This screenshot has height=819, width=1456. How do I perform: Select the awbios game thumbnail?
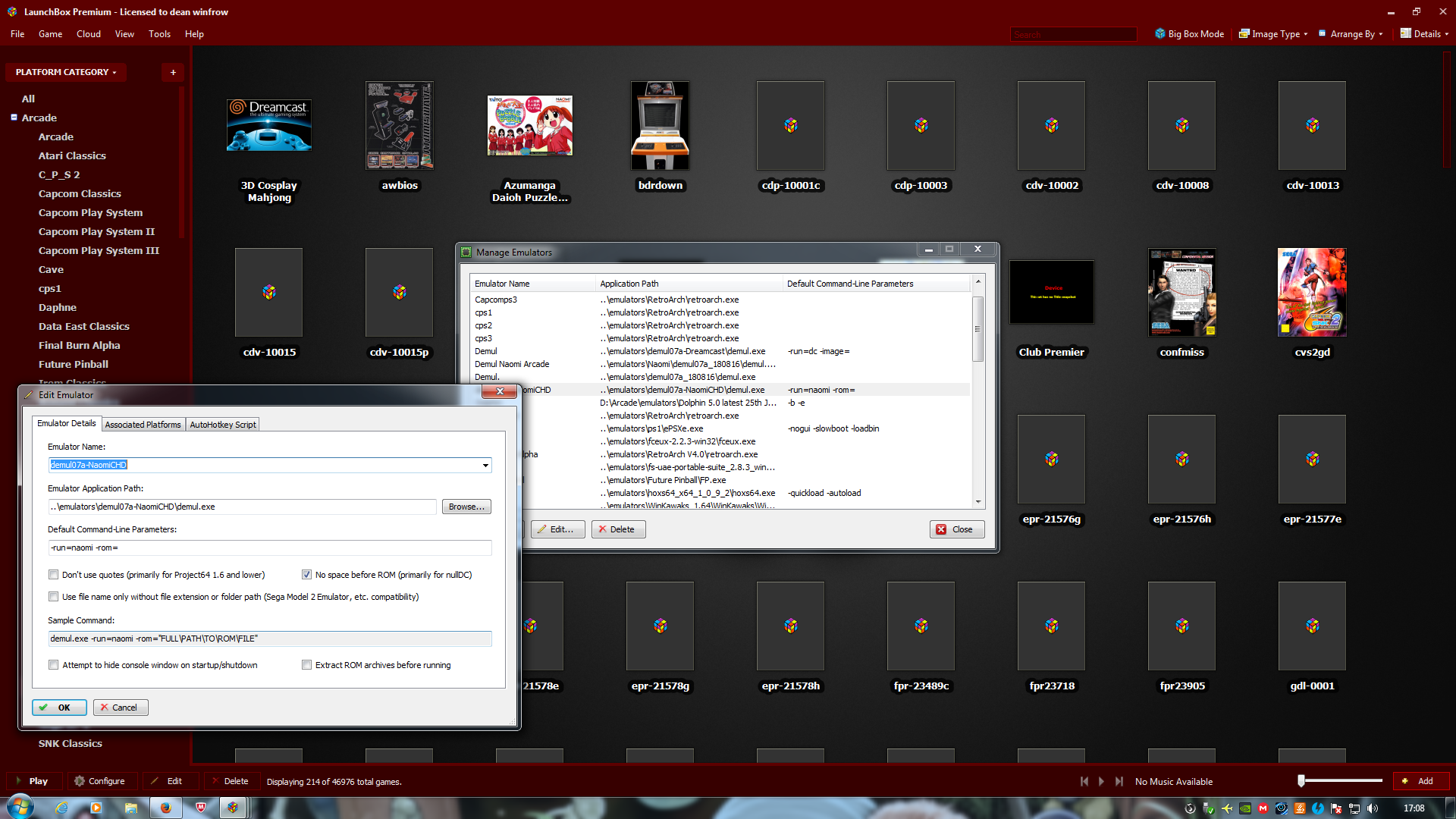point(400,125)
